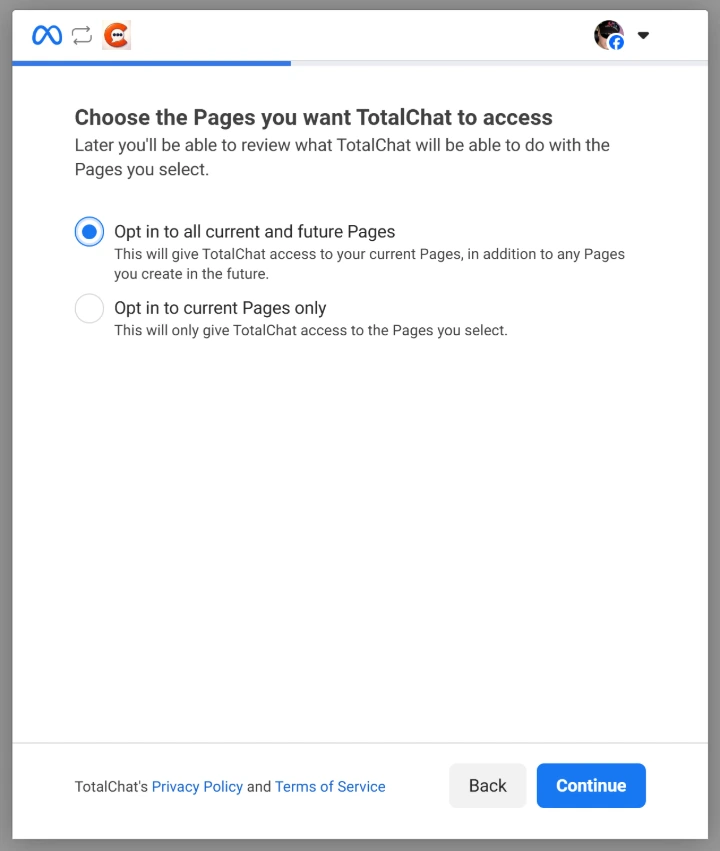Click the blue progress bar at the top
Viewport: 720px width, 851px height.
151,63
